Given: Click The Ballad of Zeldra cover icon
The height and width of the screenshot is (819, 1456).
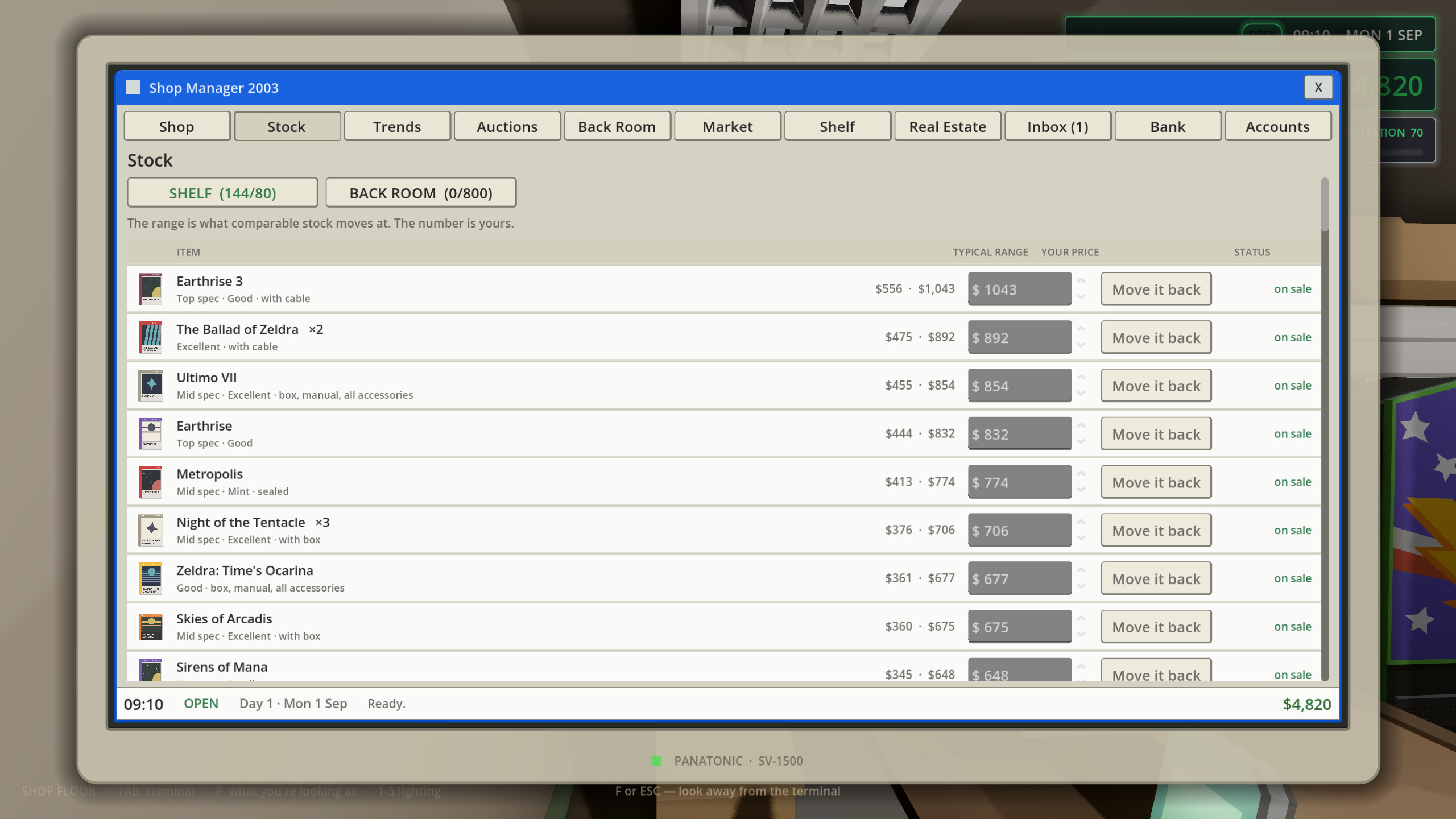Looking at the screenshot, I should pyautogui.click(x=150, y=337).
